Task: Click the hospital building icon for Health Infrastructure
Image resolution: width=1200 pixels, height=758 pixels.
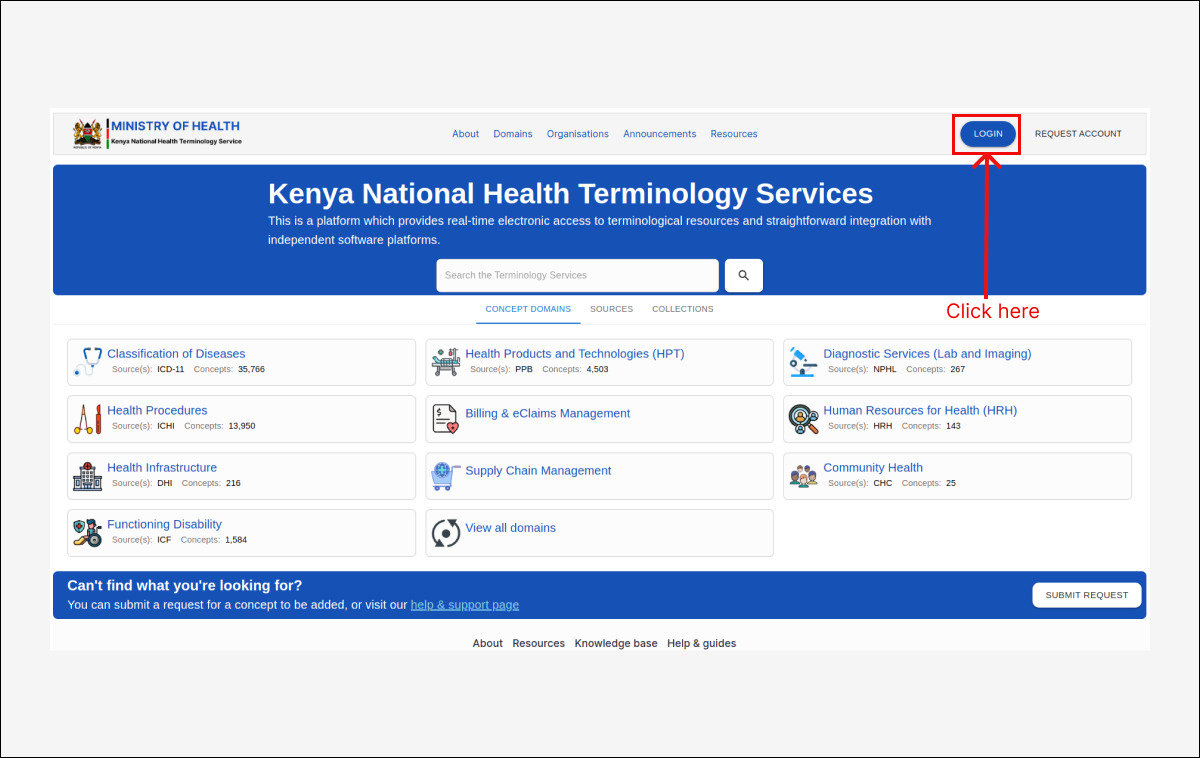Action: [x=88, y=476]
